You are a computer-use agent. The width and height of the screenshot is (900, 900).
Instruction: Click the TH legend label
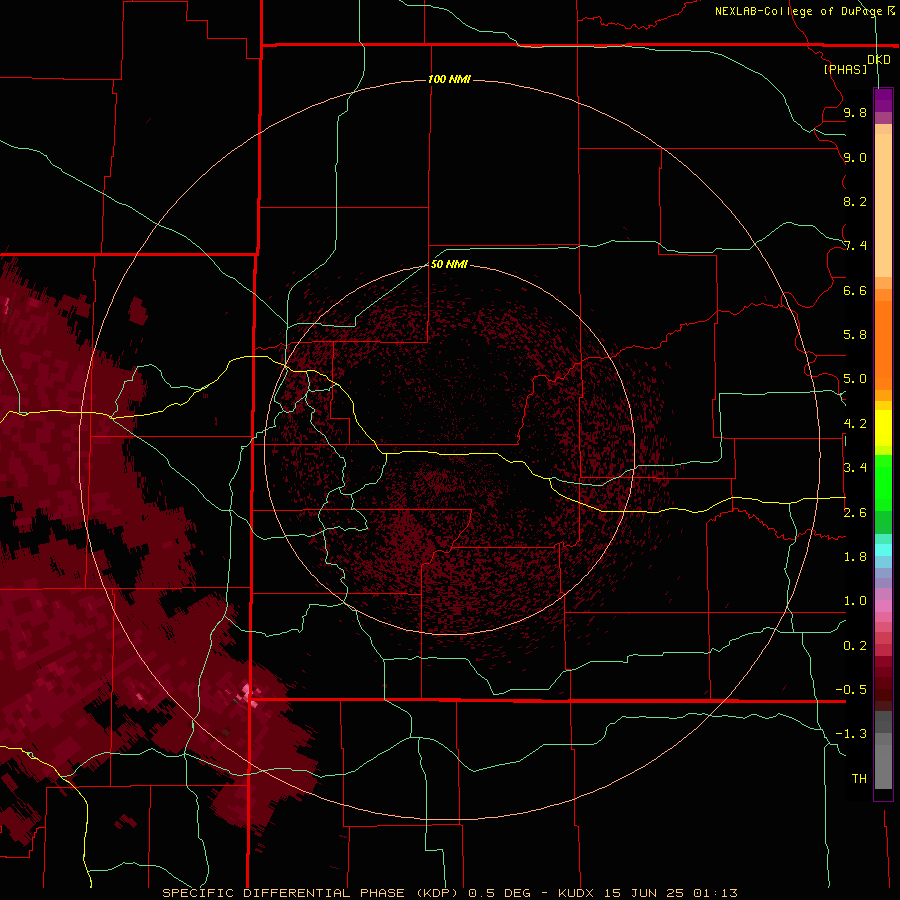click(x=859, y=779)
